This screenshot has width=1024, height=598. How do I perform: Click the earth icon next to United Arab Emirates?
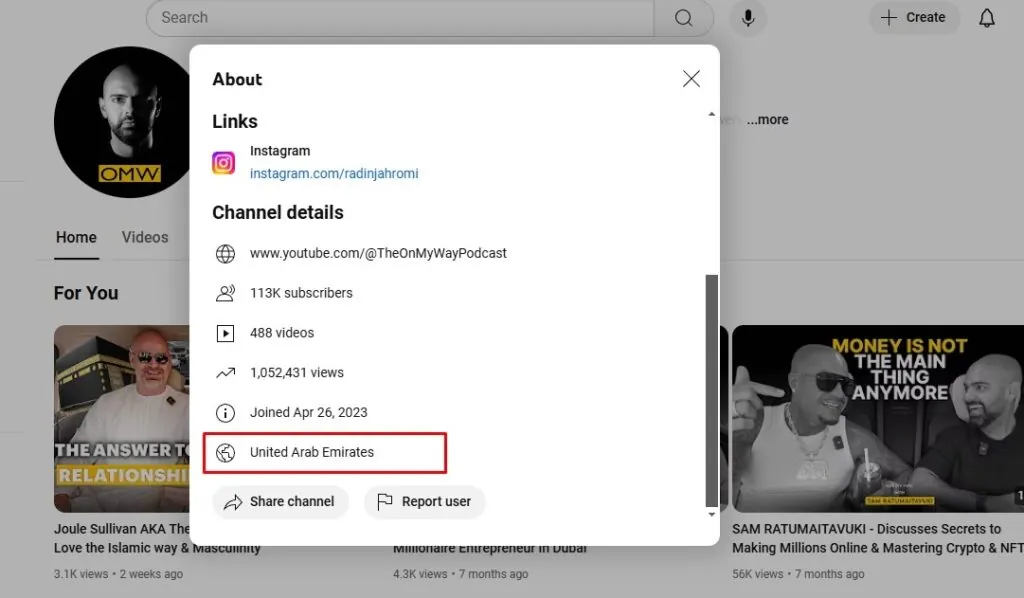tap(225, 452)
